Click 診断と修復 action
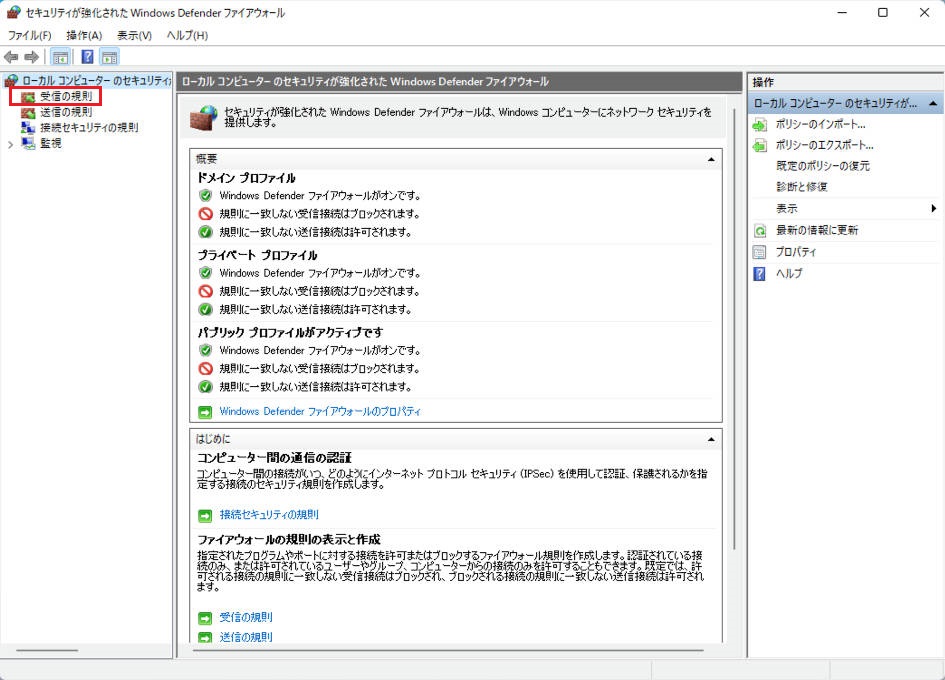 [x=802, y=187]
